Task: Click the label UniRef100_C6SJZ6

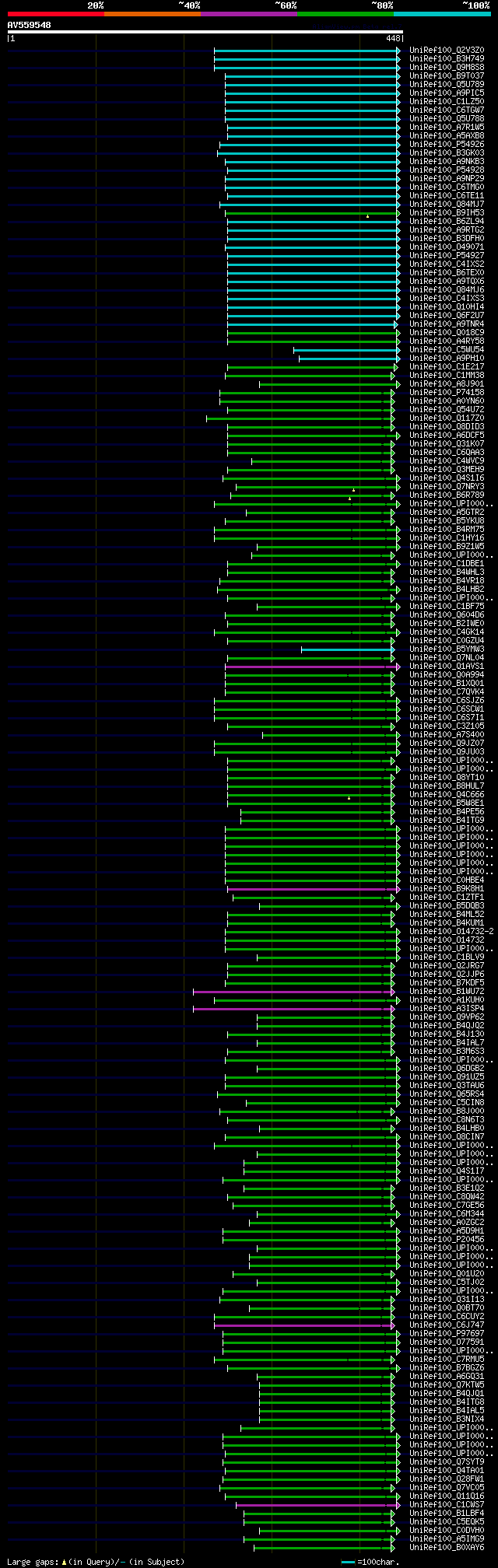Action: coord(447,701)
